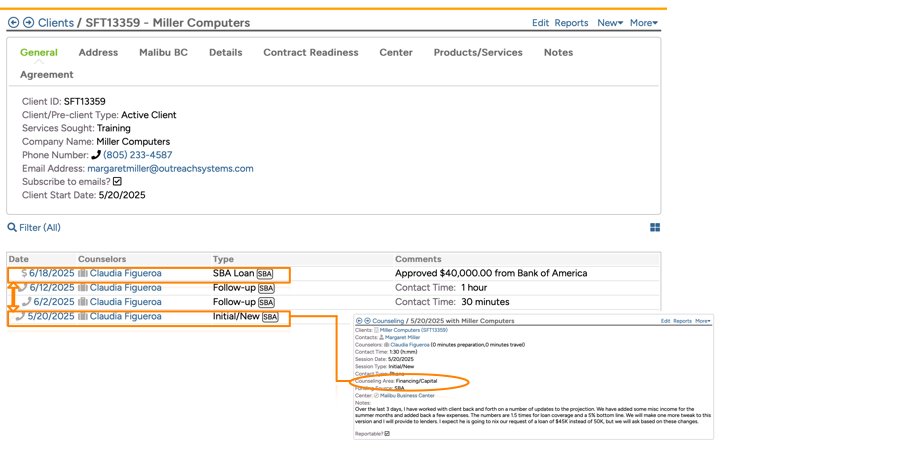The width and height of the screenshot is (900, 450).
Task: Click phone icon next to Phone Number
Action: (x=96, y=155)
